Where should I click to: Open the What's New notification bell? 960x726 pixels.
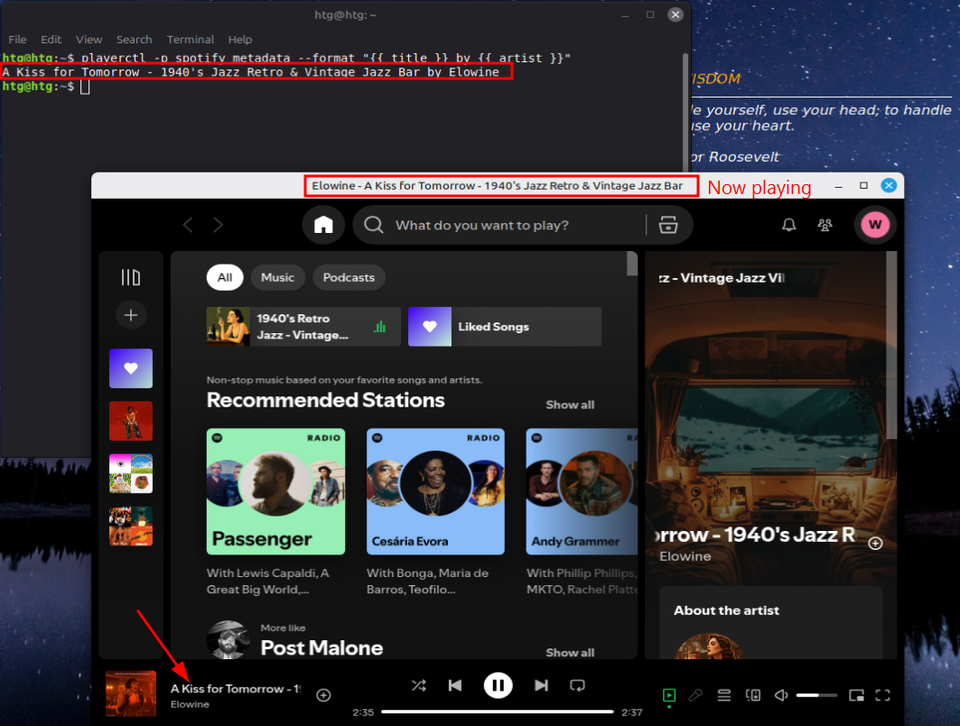(x=789, y=225)
